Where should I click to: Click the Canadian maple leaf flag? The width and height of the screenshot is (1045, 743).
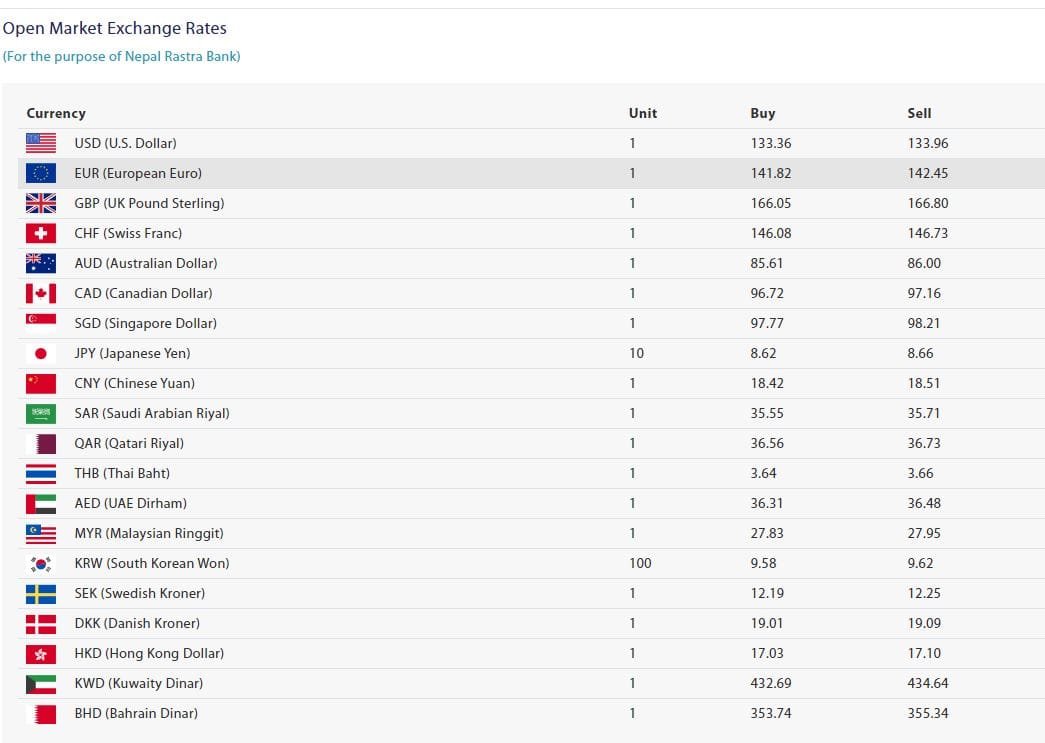pyautogui.click(x=41, y=293)
